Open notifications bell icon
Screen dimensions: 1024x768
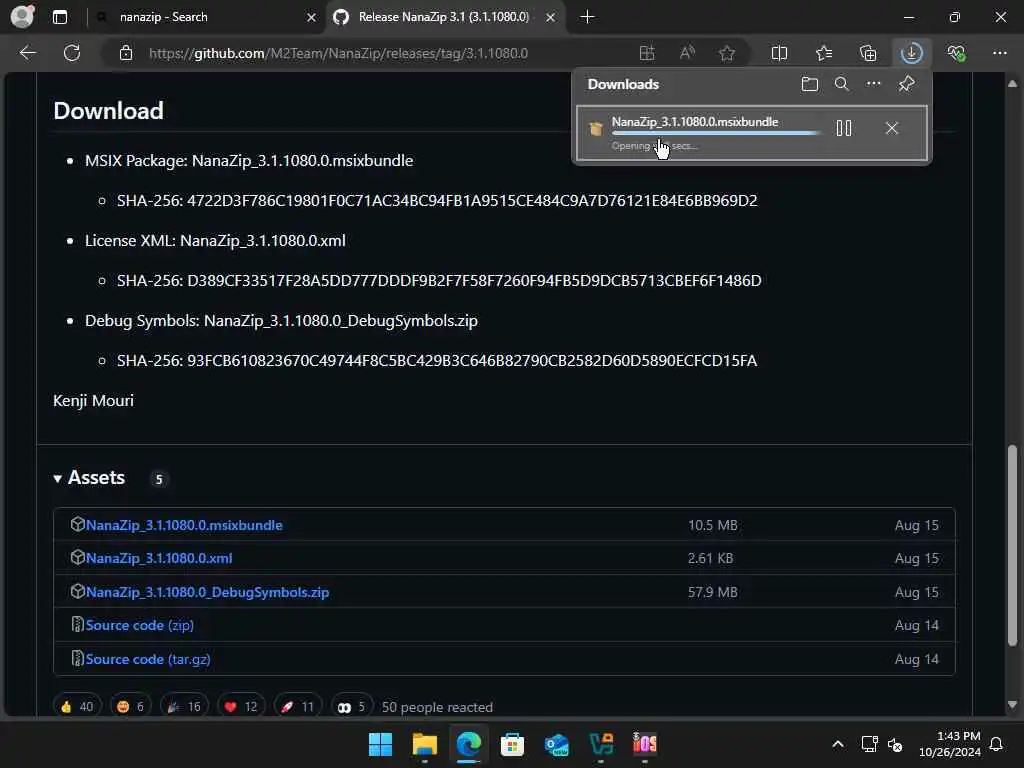[x=996, y=744]
